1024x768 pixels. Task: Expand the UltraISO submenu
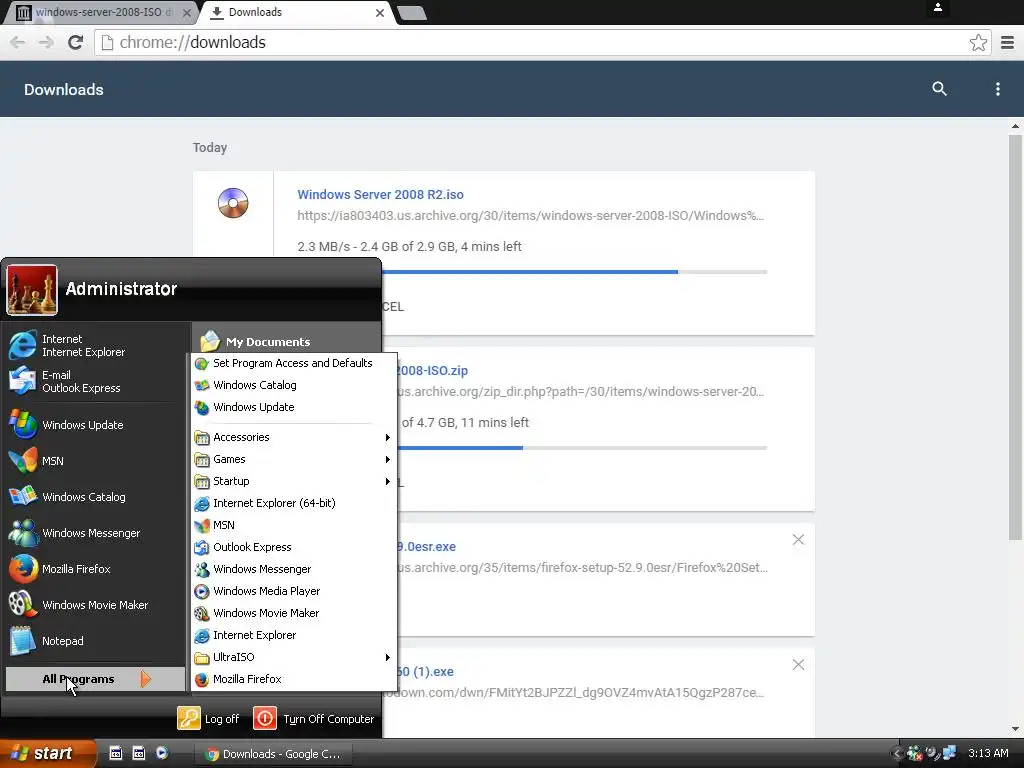[294, 657]
